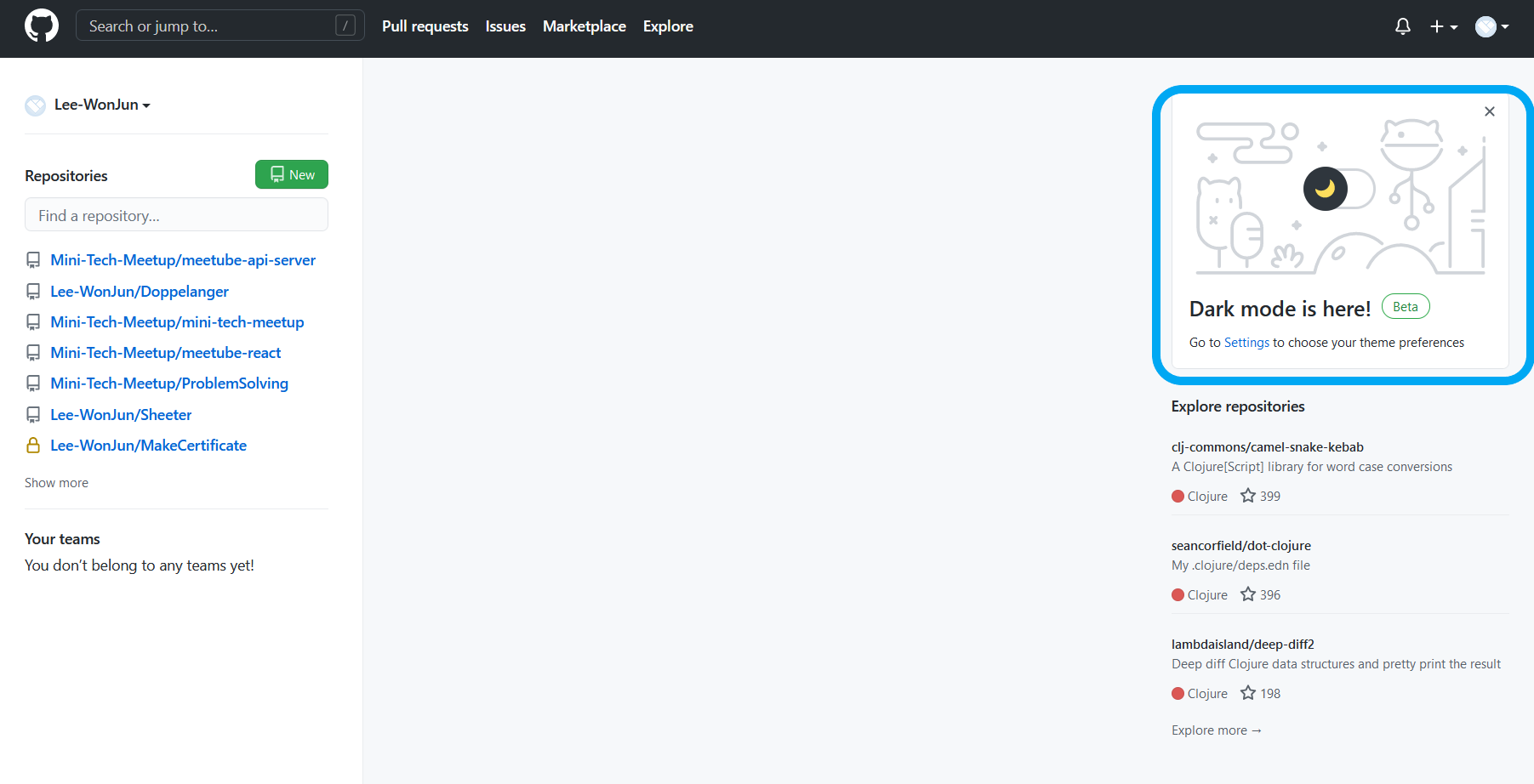Click repo icon beside Doppelanger
Viewport: 1534px width, 784px height.
[33, 292]
